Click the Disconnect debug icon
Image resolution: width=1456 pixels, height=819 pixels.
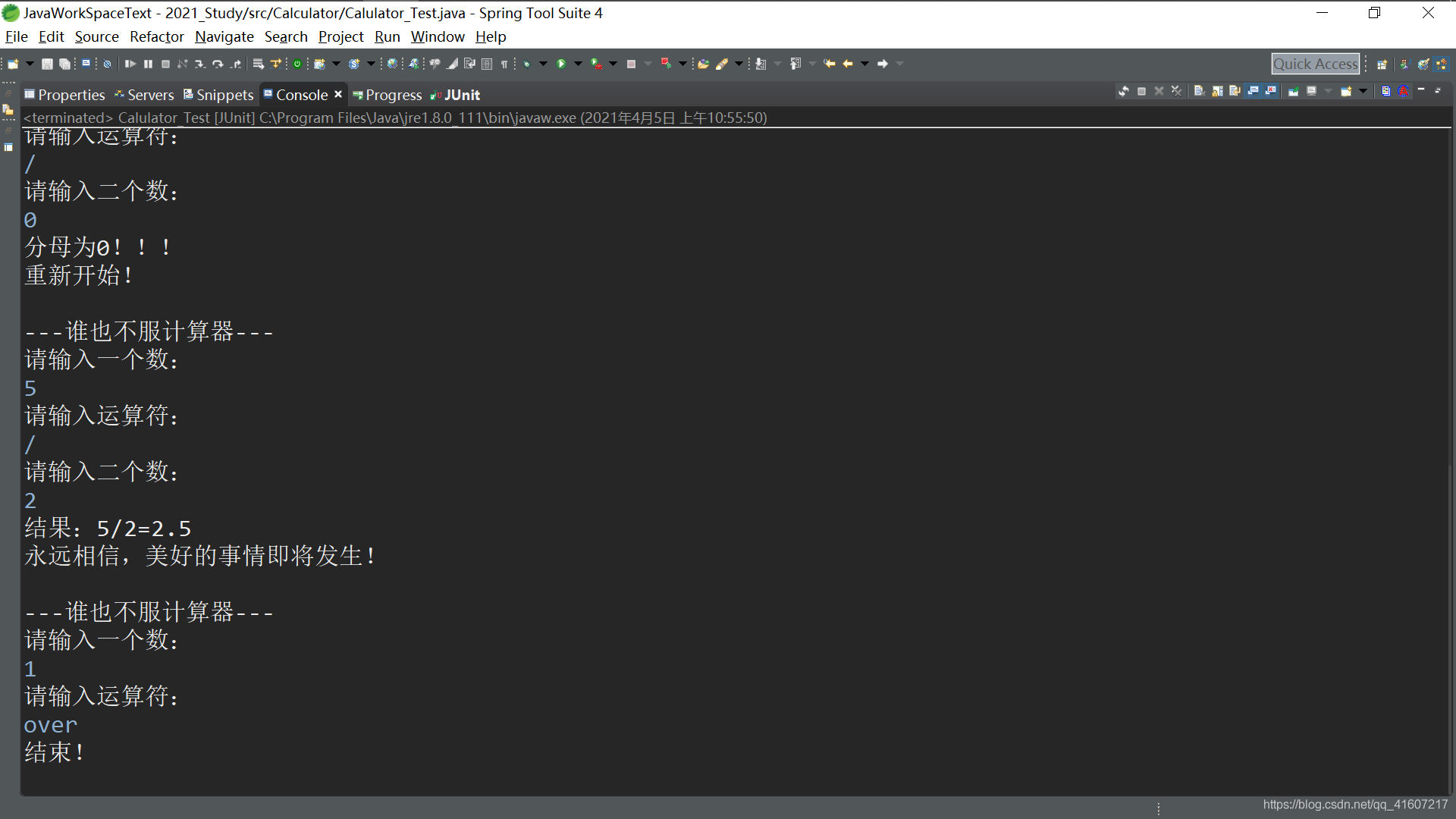pos(182,64)
